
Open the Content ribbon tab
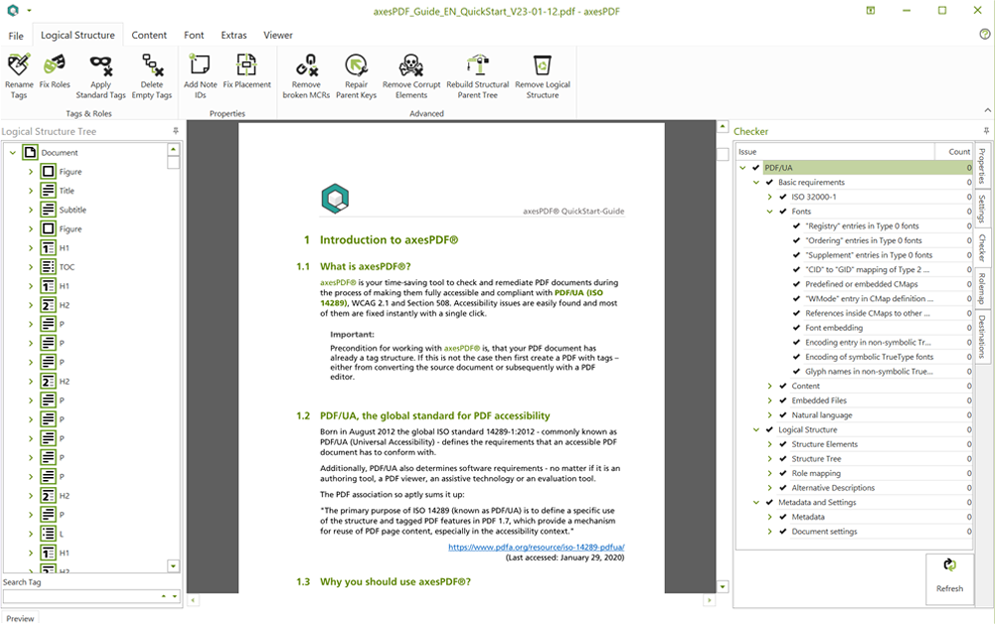(149, 35)
